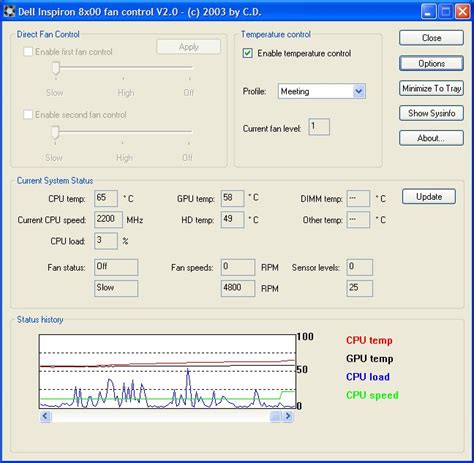The width and height of the screenshot is (474, 463).
Task: Click the Close button in the side panel
Action: coord(431,38)
